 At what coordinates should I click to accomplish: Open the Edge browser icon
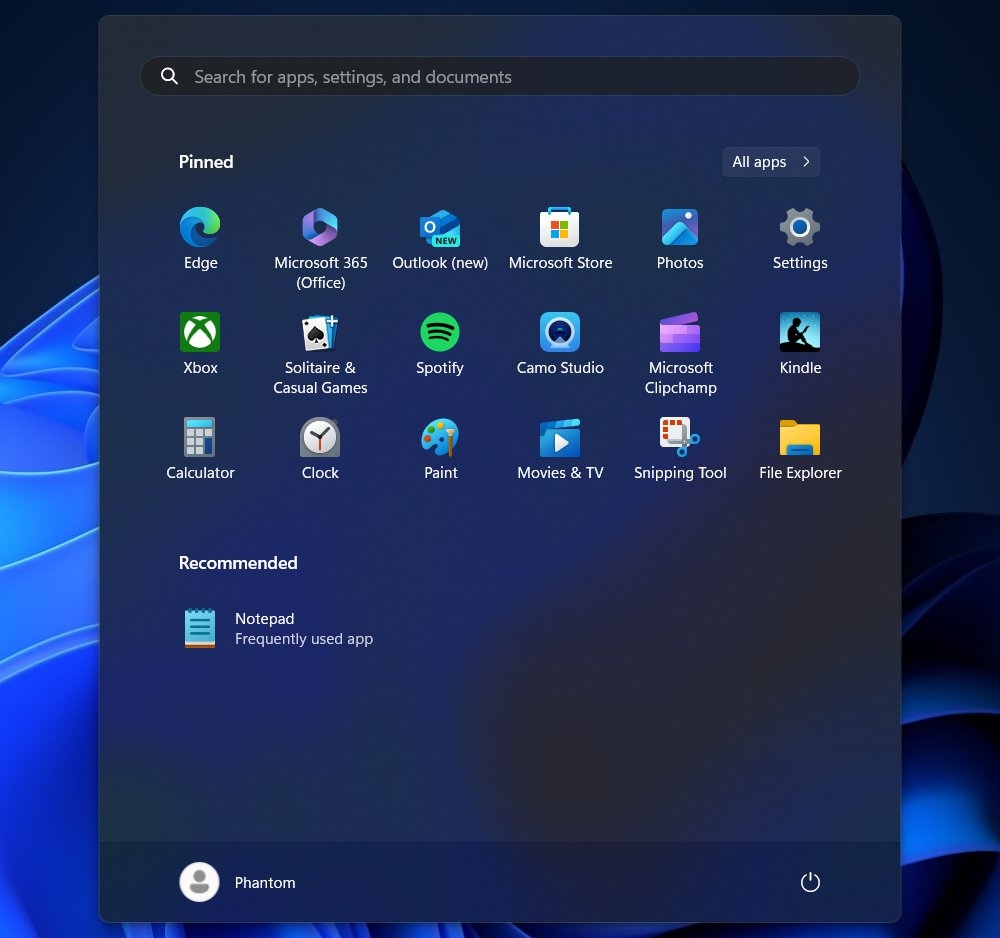200,227
